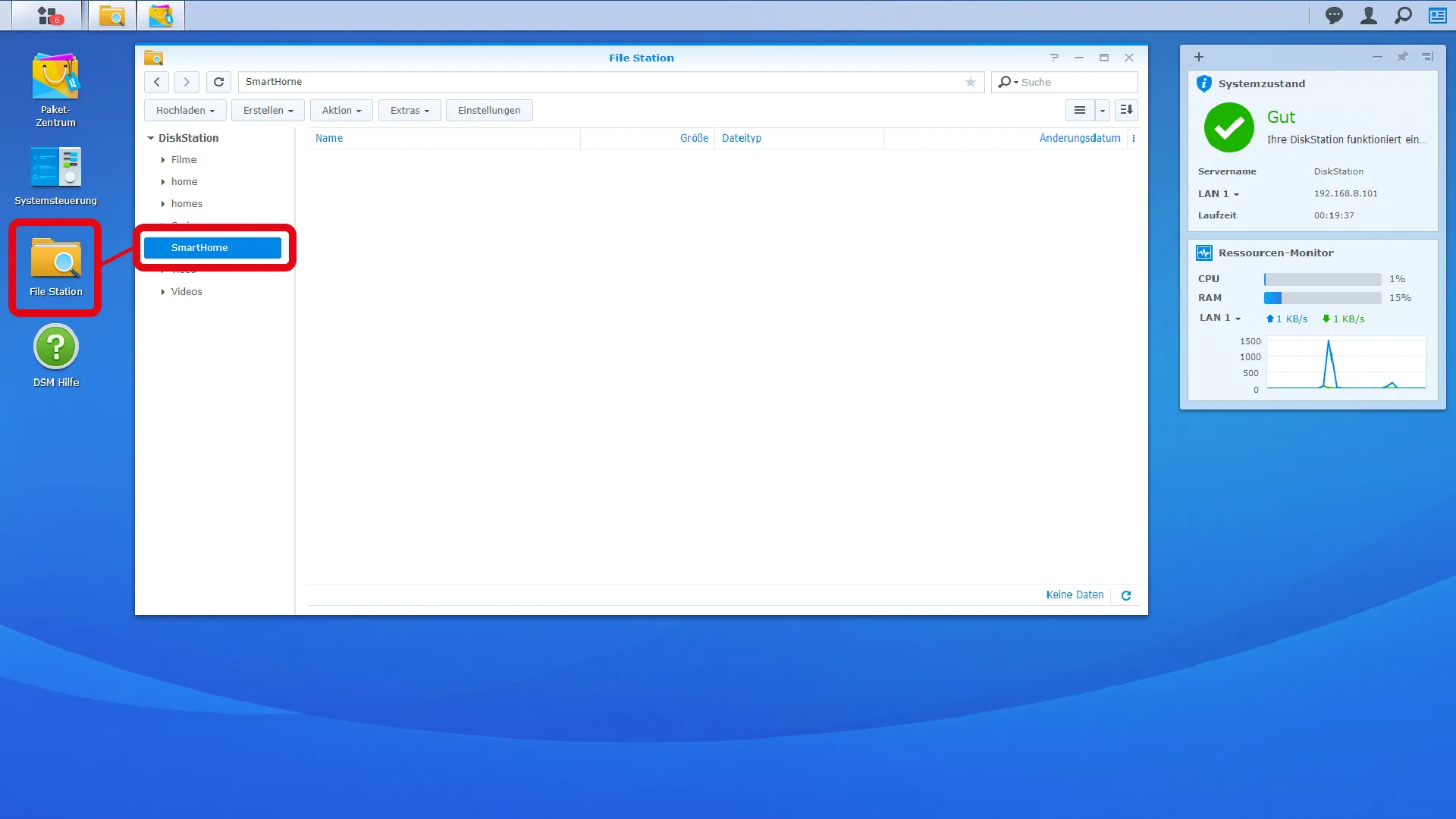Collapse the DiskStation tree node
This screenshot has width=1456, height=819.
151,138
